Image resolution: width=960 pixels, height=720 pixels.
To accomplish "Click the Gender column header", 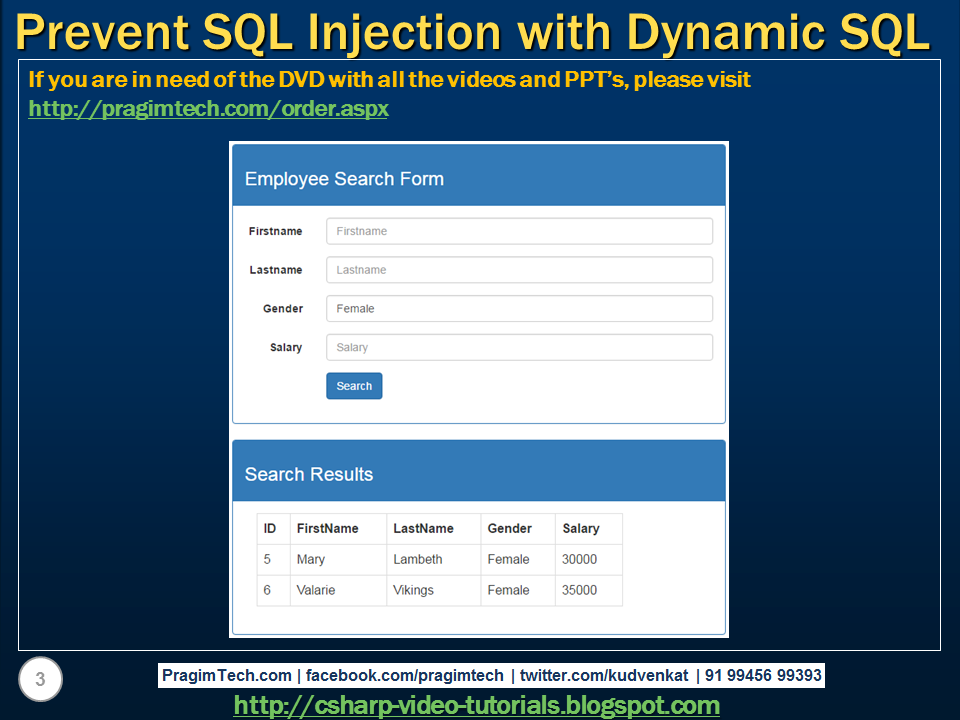I will click(x=508, y=528).
